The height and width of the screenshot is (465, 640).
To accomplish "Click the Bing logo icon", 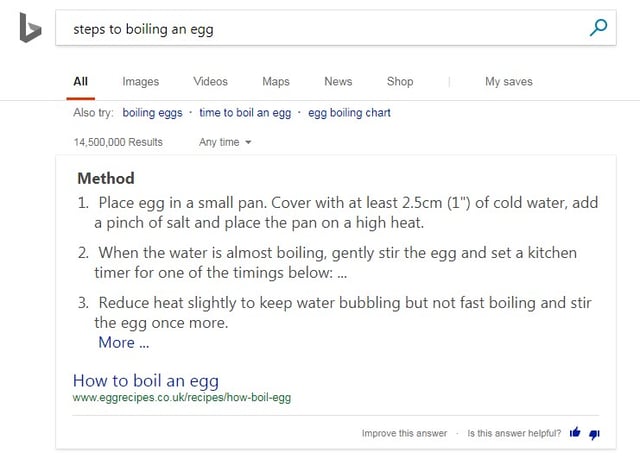I will click(30, 28).
